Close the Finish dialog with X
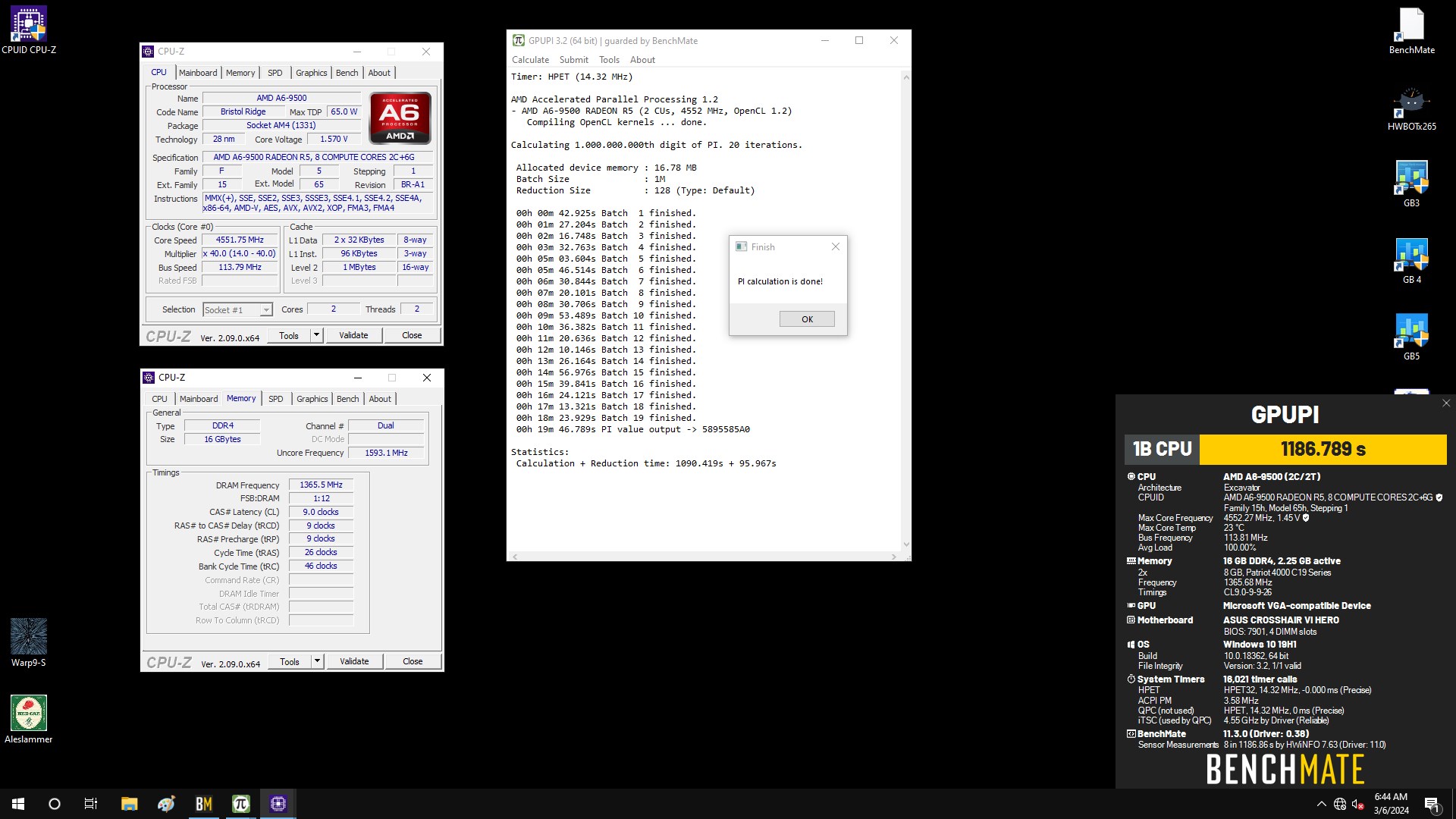This screenshot has width=1456, height=819. point(835,246)
